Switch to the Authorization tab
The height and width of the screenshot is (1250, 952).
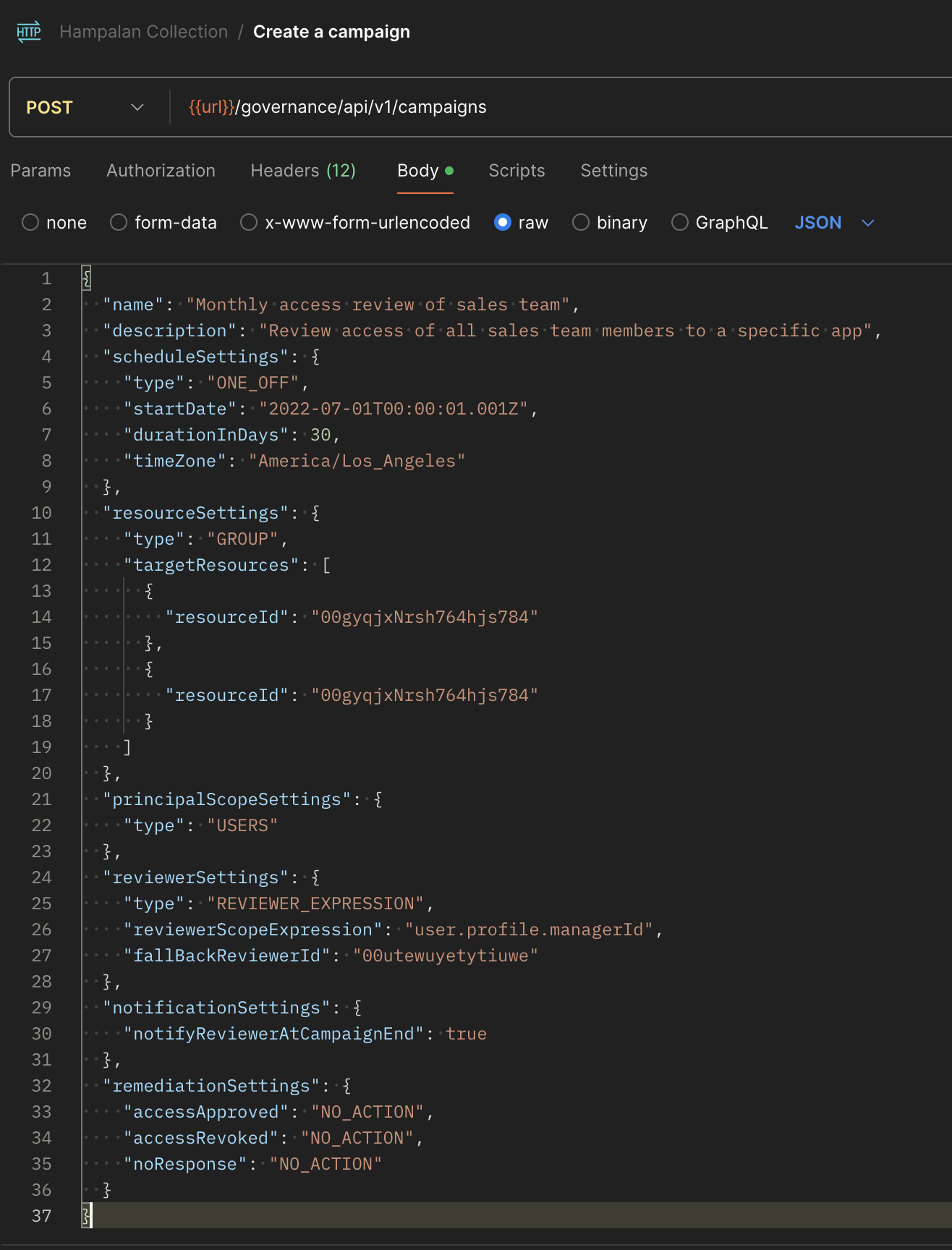click(161, 171)
